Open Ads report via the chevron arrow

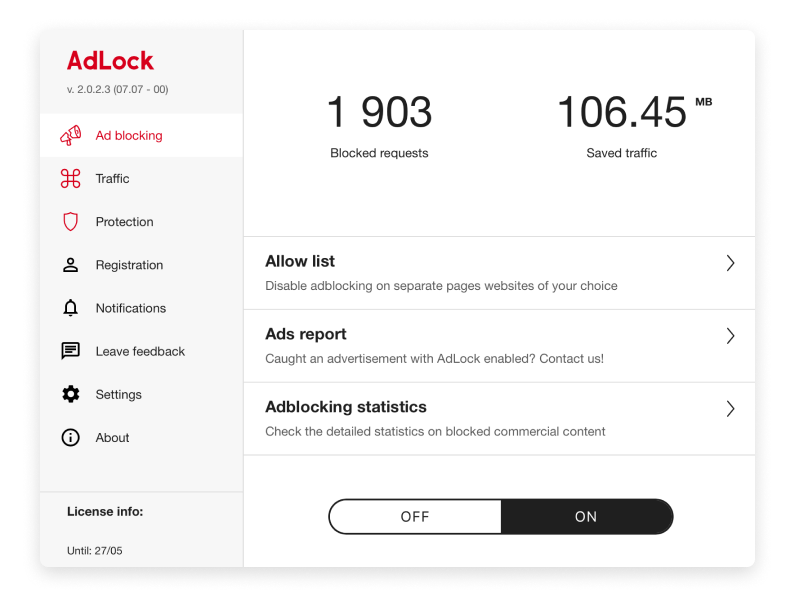point(730,336)
